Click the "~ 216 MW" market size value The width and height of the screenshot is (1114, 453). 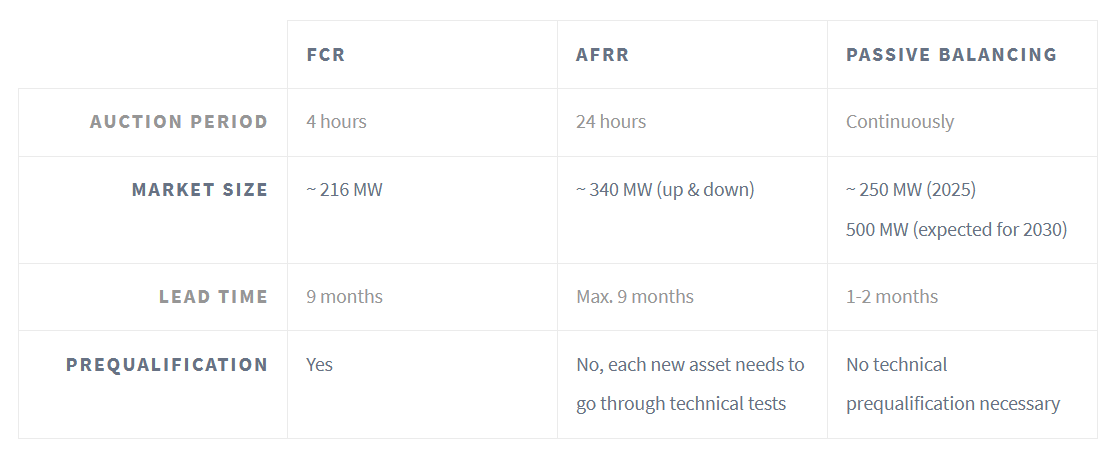tap(345, 189)
